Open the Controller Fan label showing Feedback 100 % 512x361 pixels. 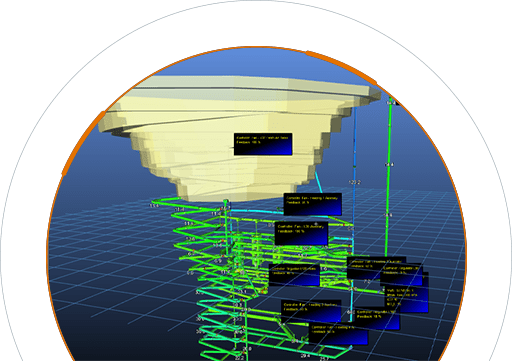302,233
